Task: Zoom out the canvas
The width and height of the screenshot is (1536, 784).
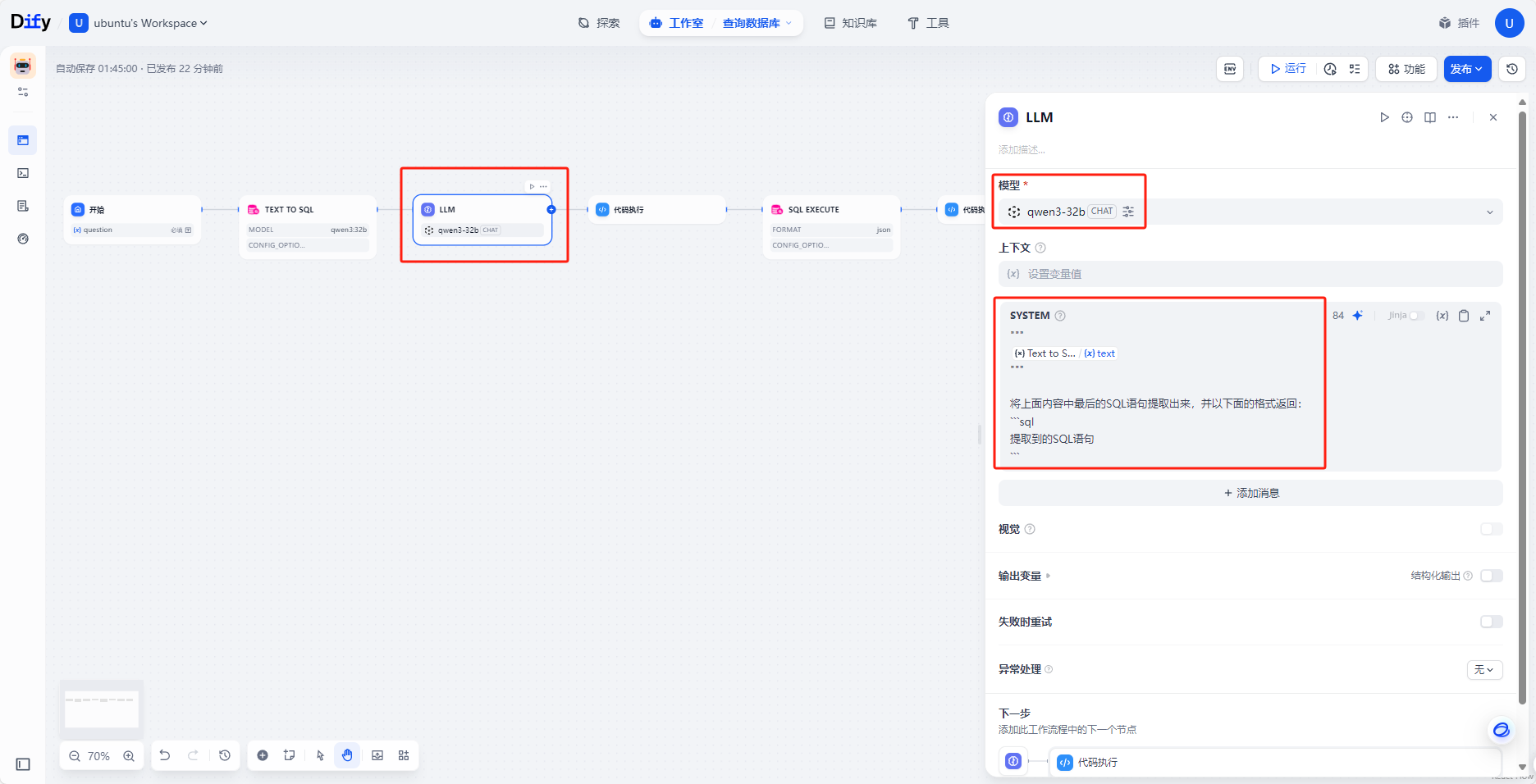Action: click(x=75, y=756)
